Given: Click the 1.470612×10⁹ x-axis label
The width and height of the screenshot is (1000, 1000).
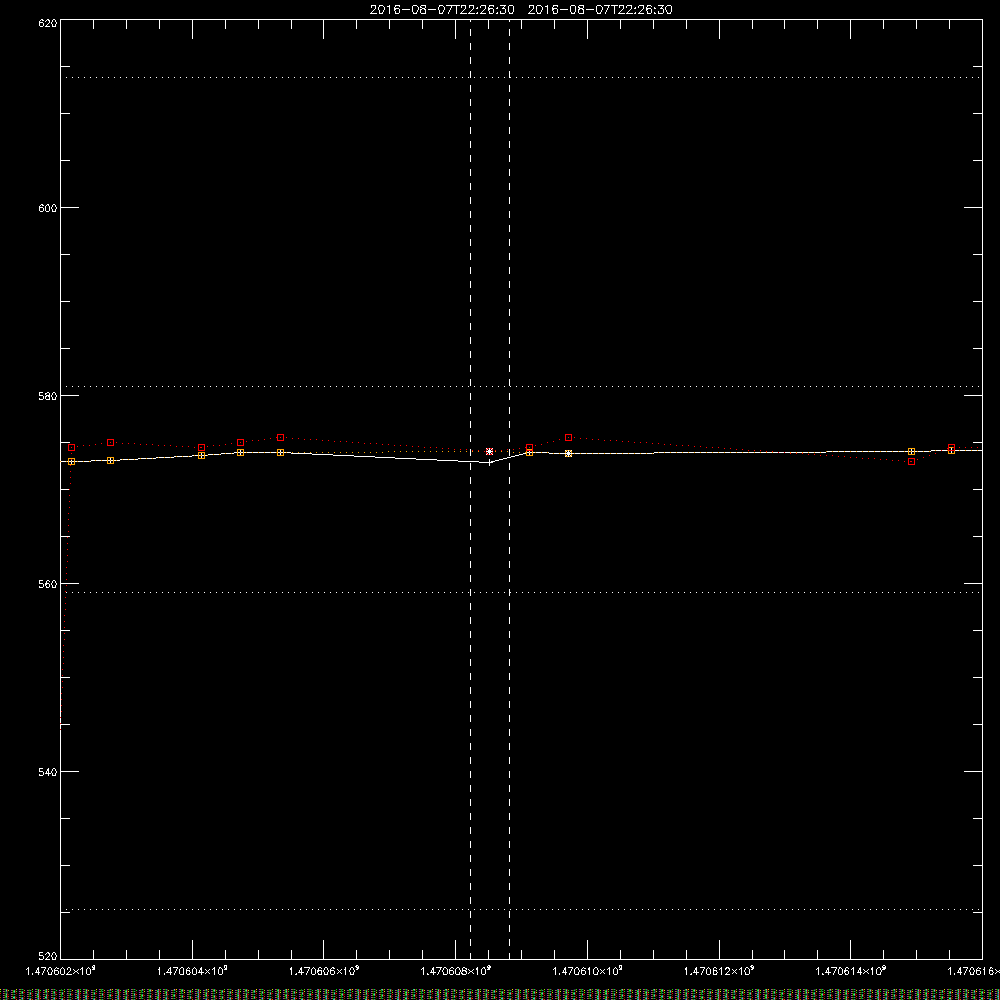Looking at the screenshot, I should (x=719, y=971).
